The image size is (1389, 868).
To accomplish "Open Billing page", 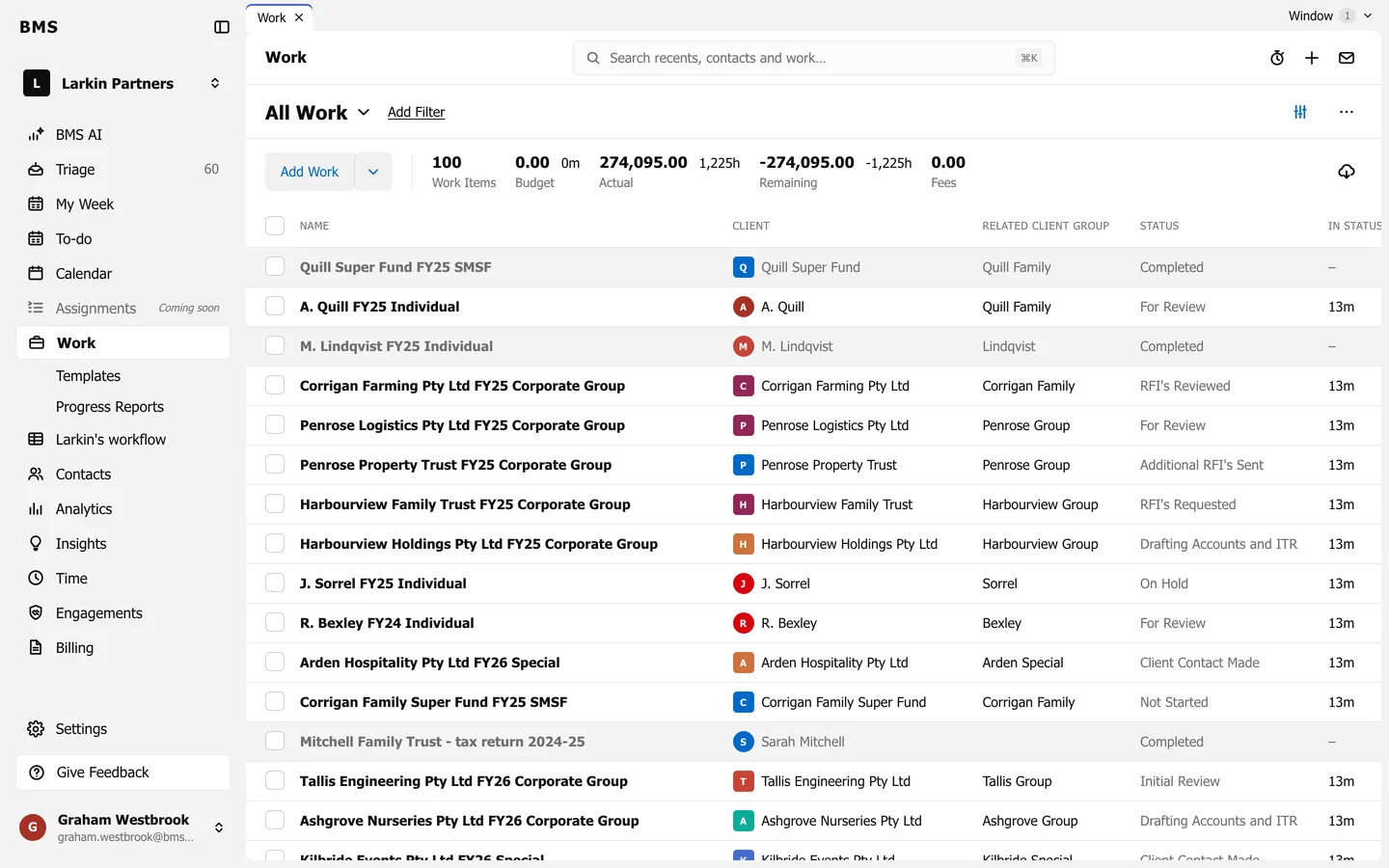I will (x=123, y=648).
